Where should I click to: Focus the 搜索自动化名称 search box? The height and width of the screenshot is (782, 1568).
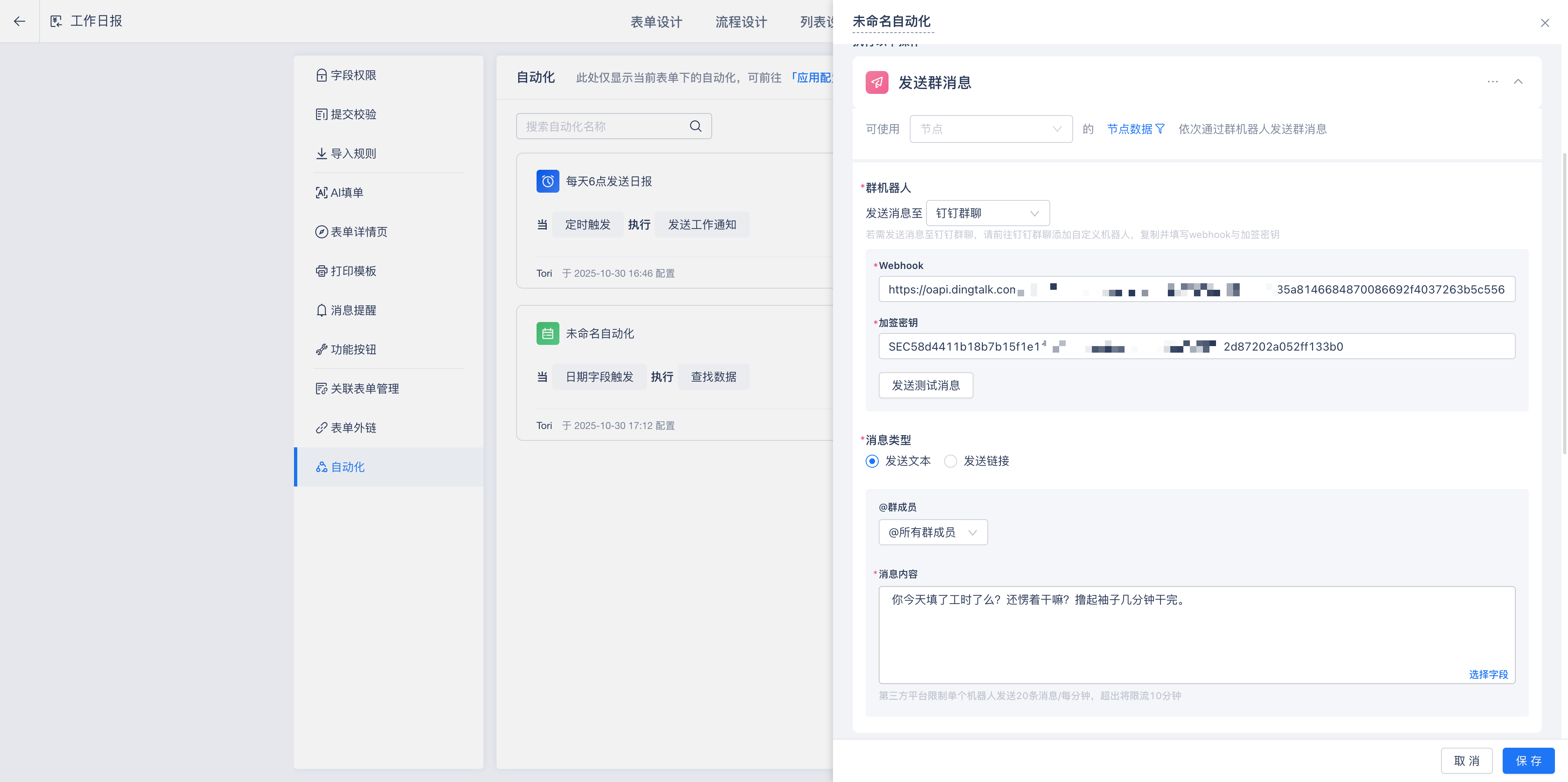[614, 126]
